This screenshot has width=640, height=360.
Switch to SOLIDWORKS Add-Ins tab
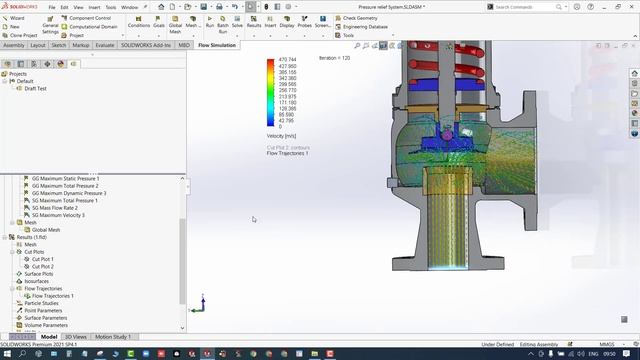pyautogui.click(x=146, y=45)
